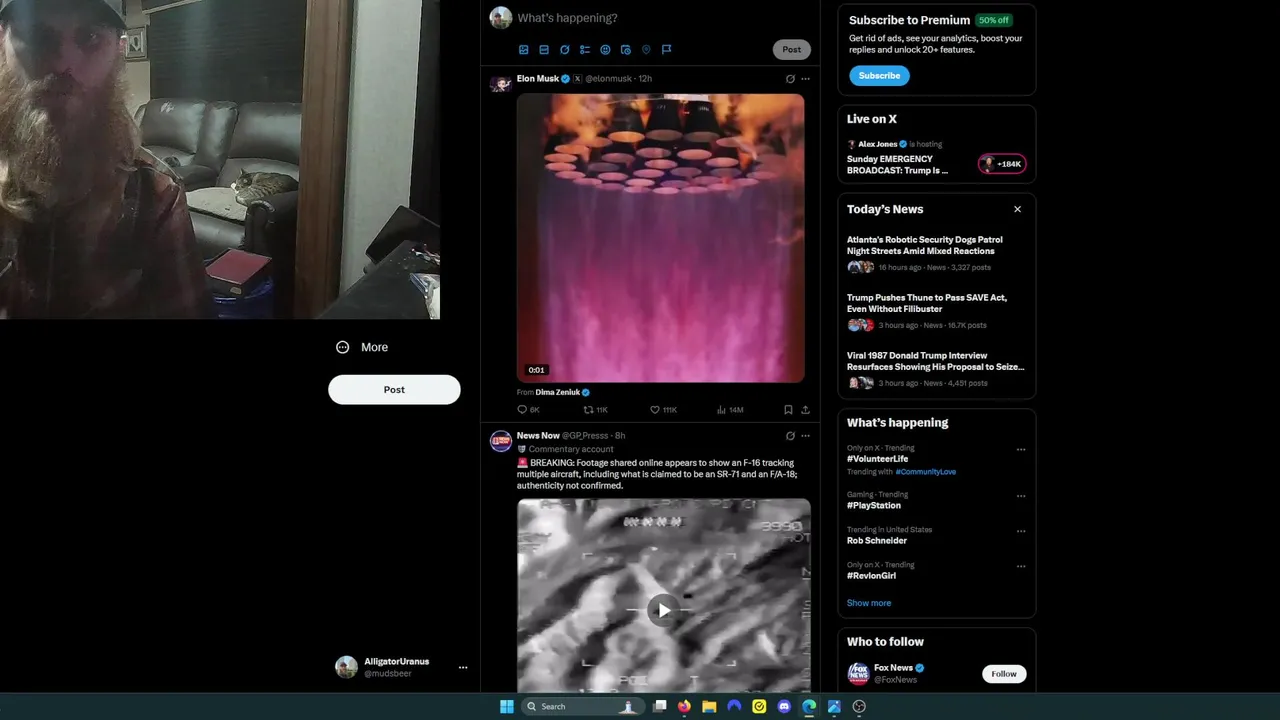Open Windows Start menu
Image resolution: width=1280 pixels, height=720 pixels.
(x=507, y=706)
